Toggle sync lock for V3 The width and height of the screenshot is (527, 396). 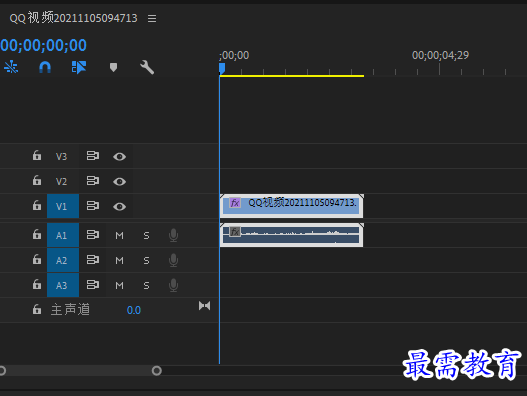93,156
